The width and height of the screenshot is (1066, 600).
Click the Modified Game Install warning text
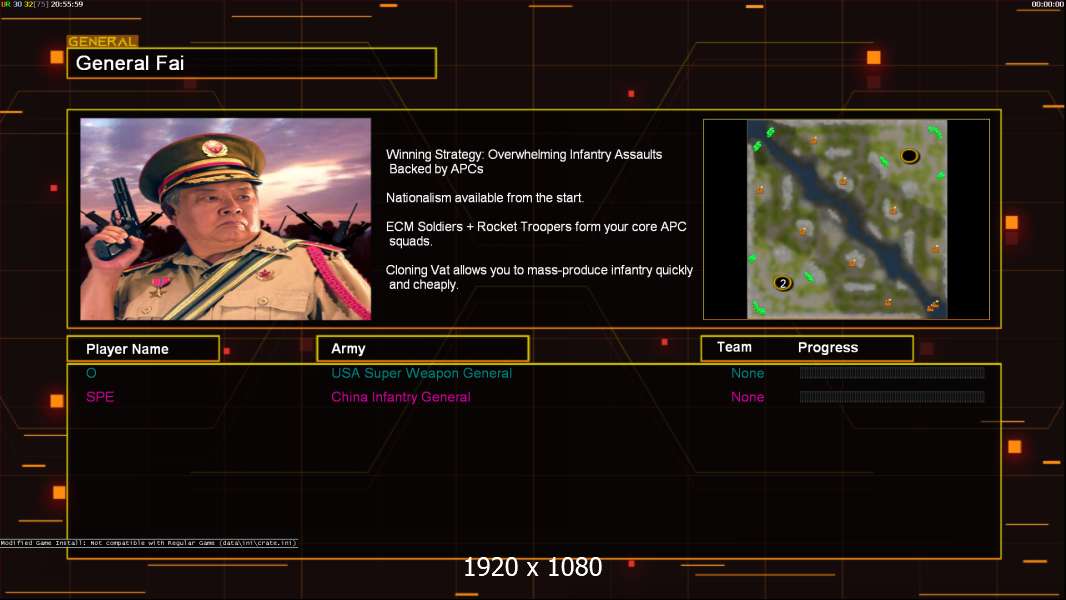point(149,543)
